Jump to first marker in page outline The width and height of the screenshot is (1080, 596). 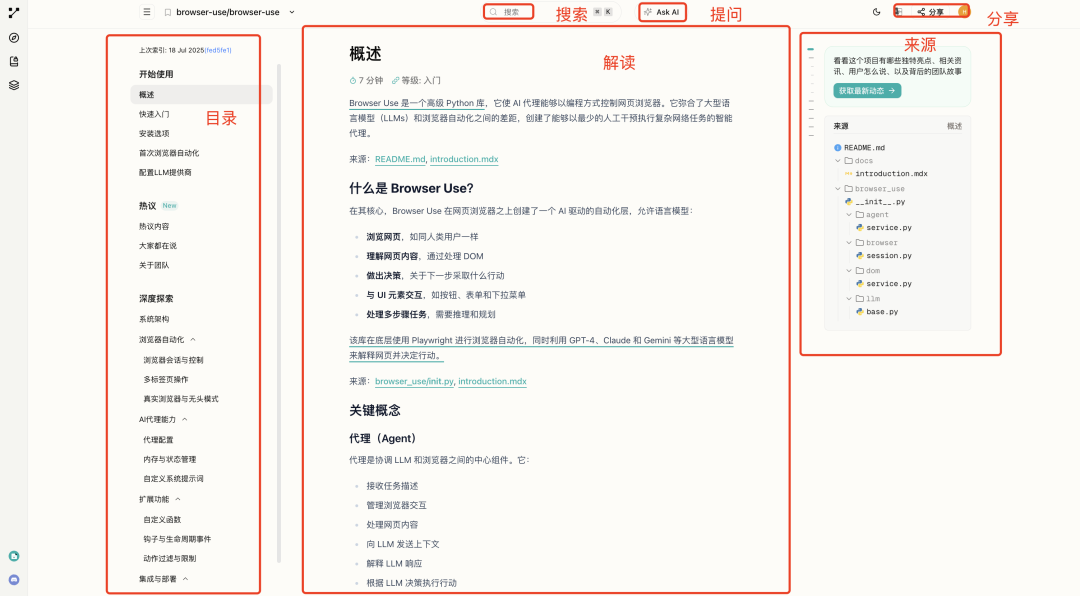click(x=811, y=50)
